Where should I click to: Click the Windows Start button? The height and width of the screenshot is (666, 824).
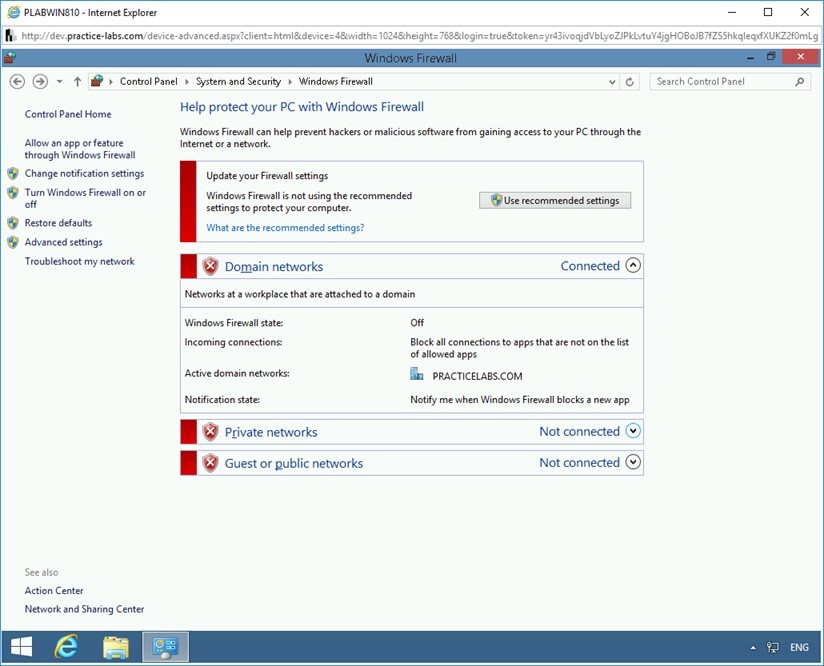20,646
